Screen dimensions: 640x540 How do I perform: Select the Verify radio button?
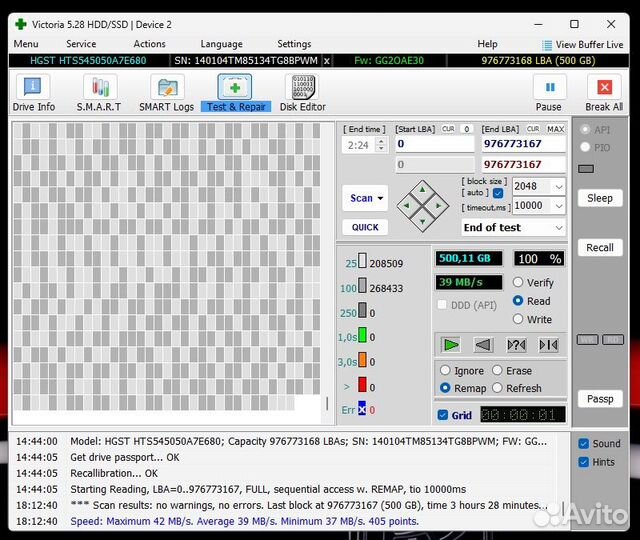518,283
